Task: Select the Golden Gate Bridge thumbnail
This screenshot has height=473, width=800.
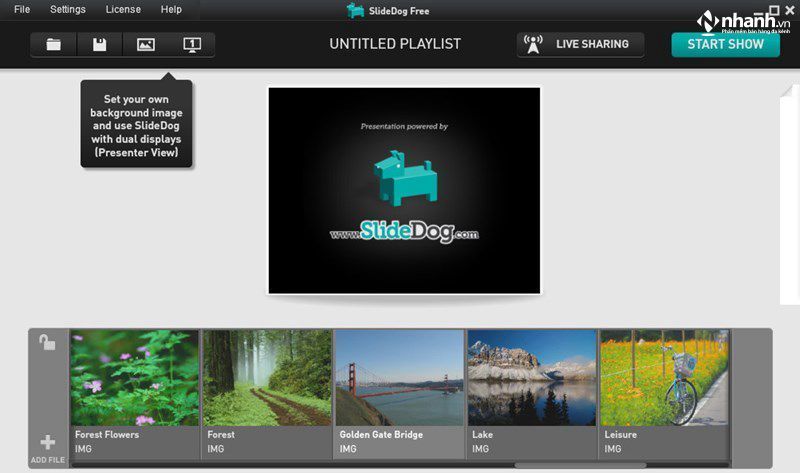Action: [x=399, y=378]
